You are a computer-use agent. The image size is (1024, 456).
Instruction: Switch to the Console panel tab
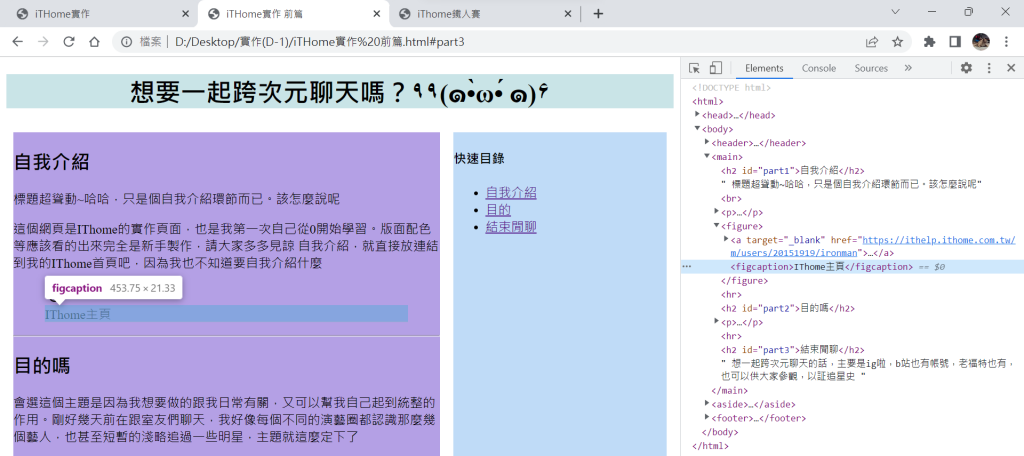819,68
